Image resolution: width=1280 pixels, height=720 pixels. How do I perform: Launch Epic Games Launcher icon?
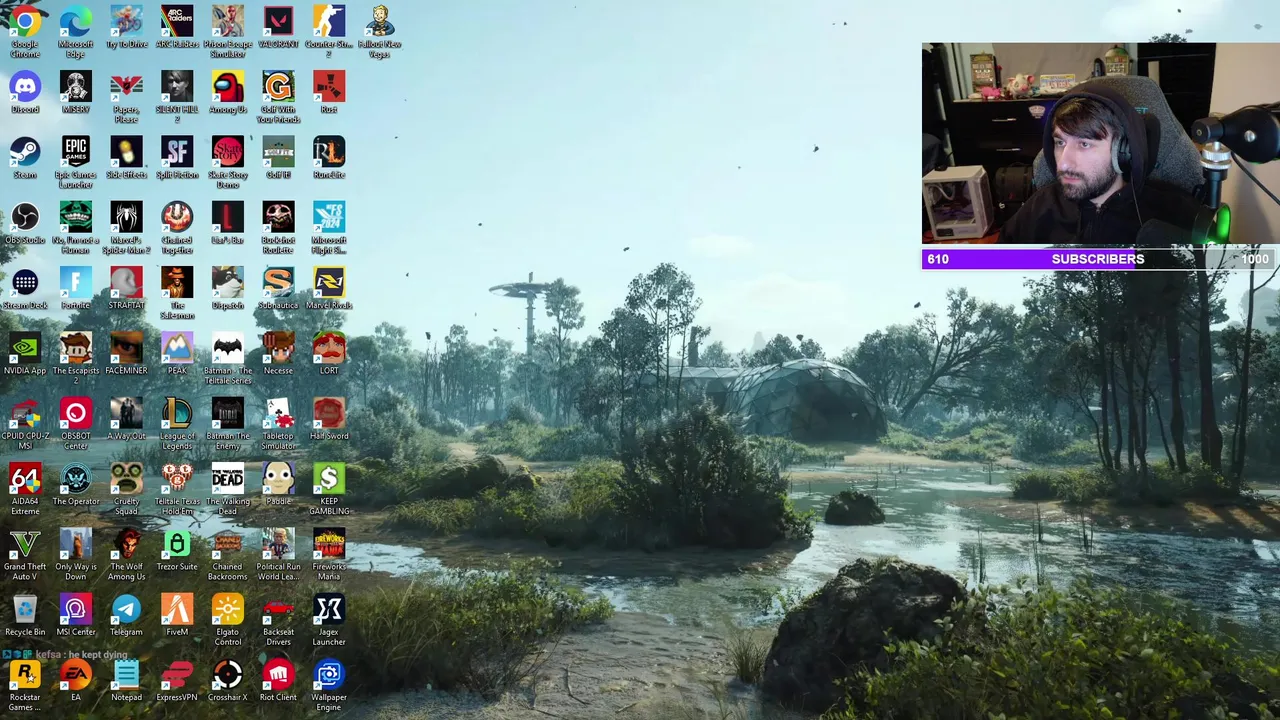point(75,160)
